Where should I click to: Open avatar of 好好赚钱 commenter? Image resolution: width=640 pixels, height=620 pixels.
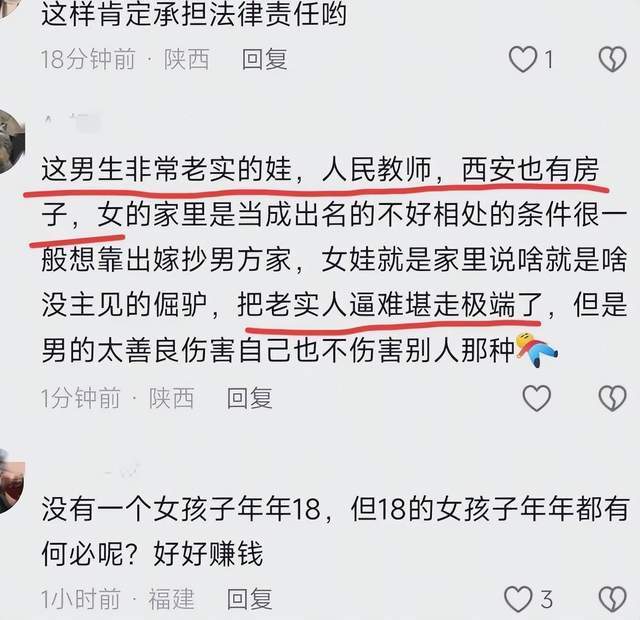(11, 481)
